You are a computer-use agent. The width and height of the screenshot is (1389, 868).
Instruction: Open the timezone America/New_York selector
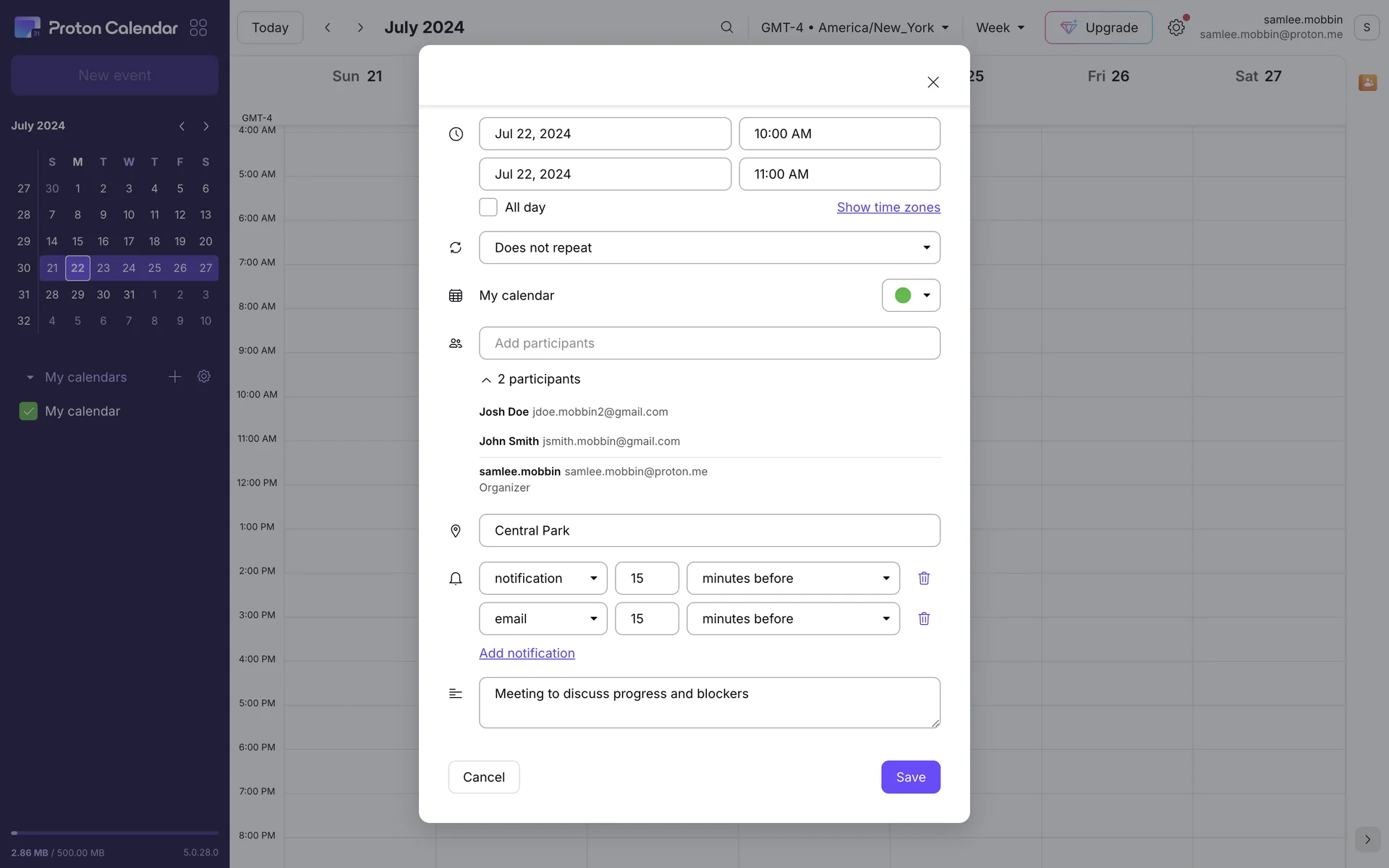tap(854, 27)
